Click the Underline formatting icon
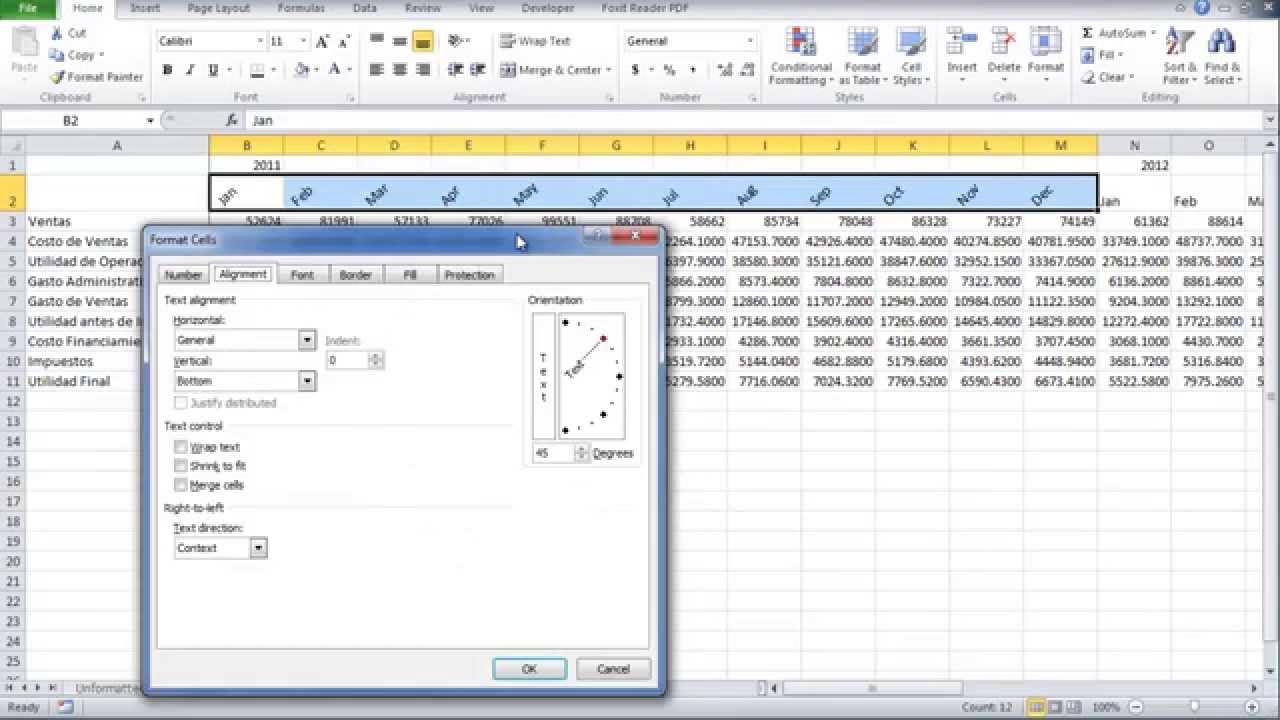Image resolution: width=1280 pixels, height=720 pixels. [213, 70]
